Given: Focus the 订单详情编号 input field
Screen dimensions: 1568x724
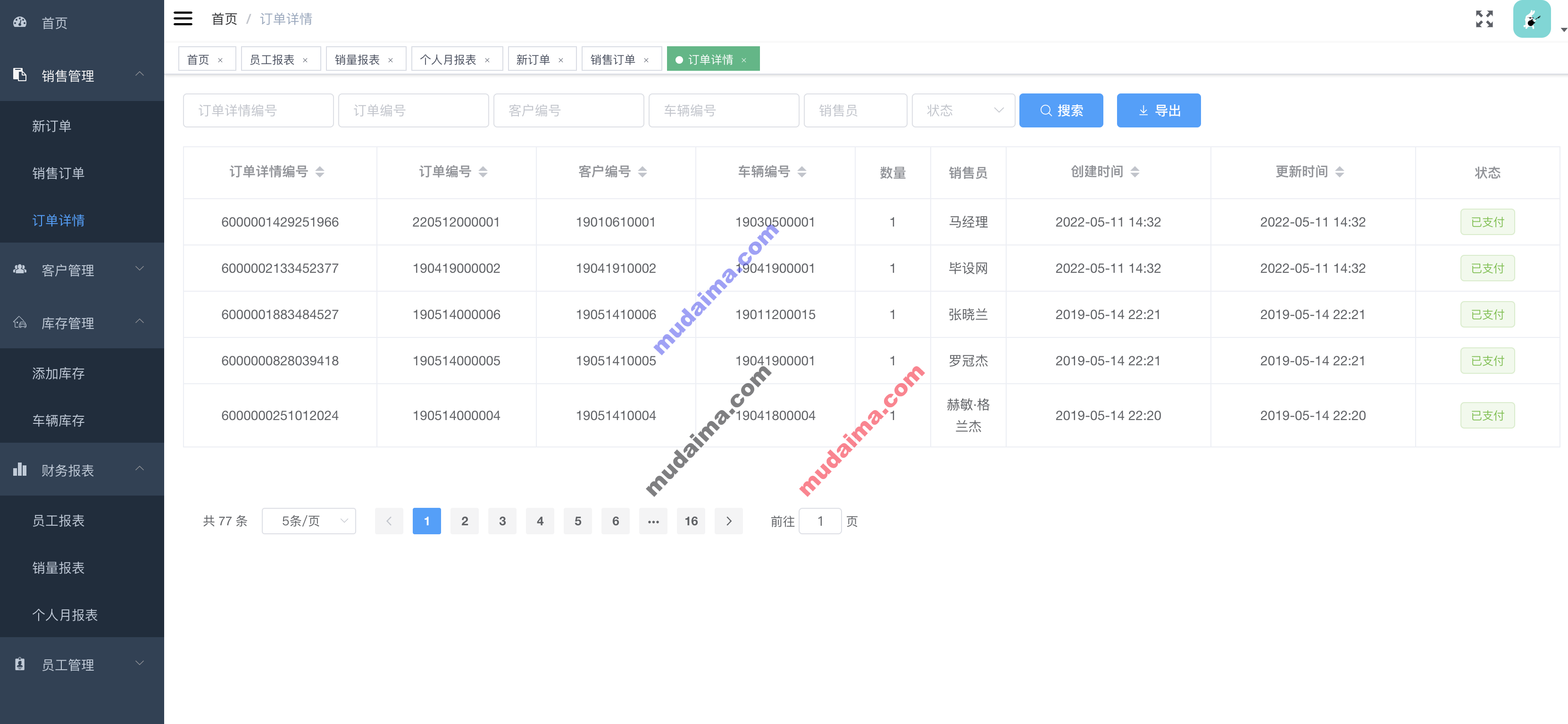Looking at the screenshot, I should point(258,110).
